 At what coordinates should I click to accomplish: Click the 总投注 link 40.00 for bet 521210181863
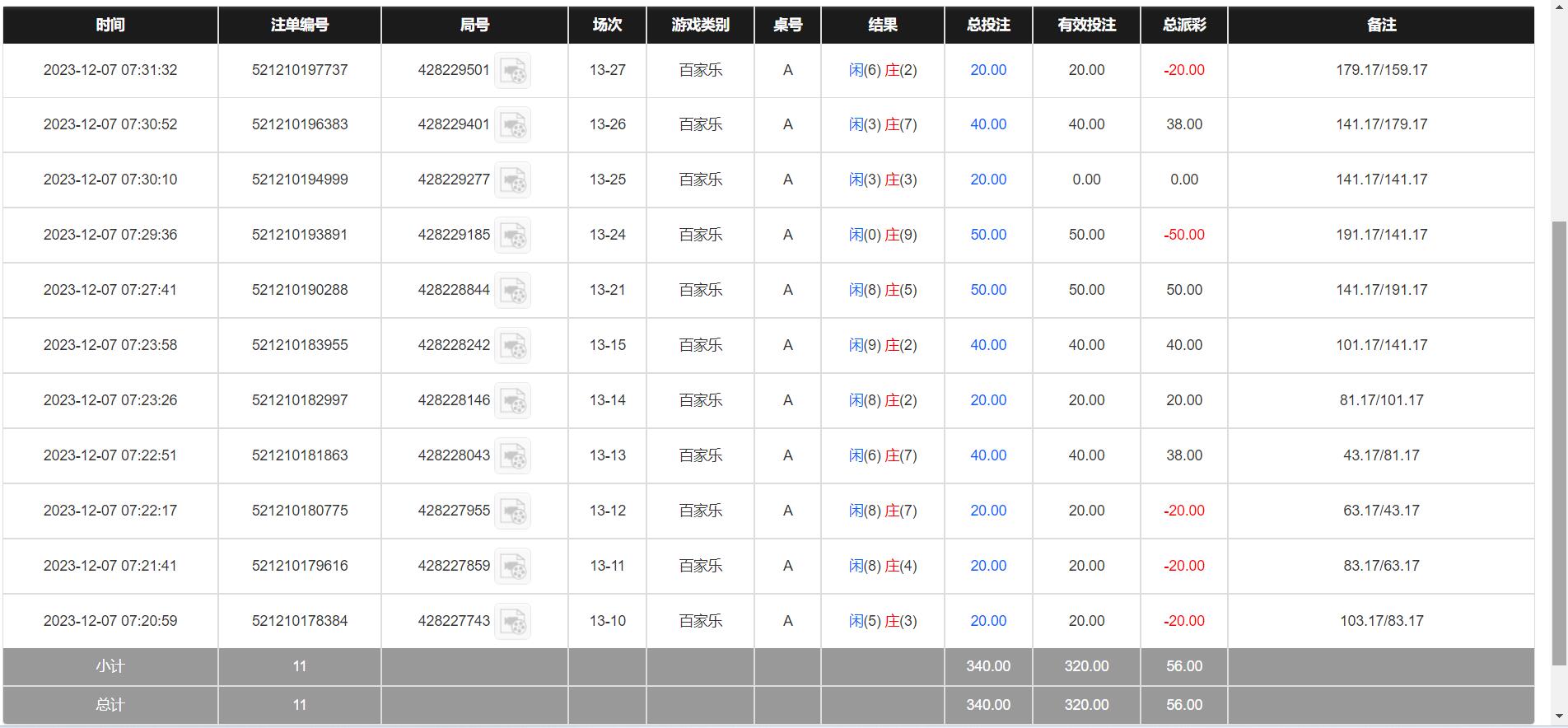click(x=988, y=455)
